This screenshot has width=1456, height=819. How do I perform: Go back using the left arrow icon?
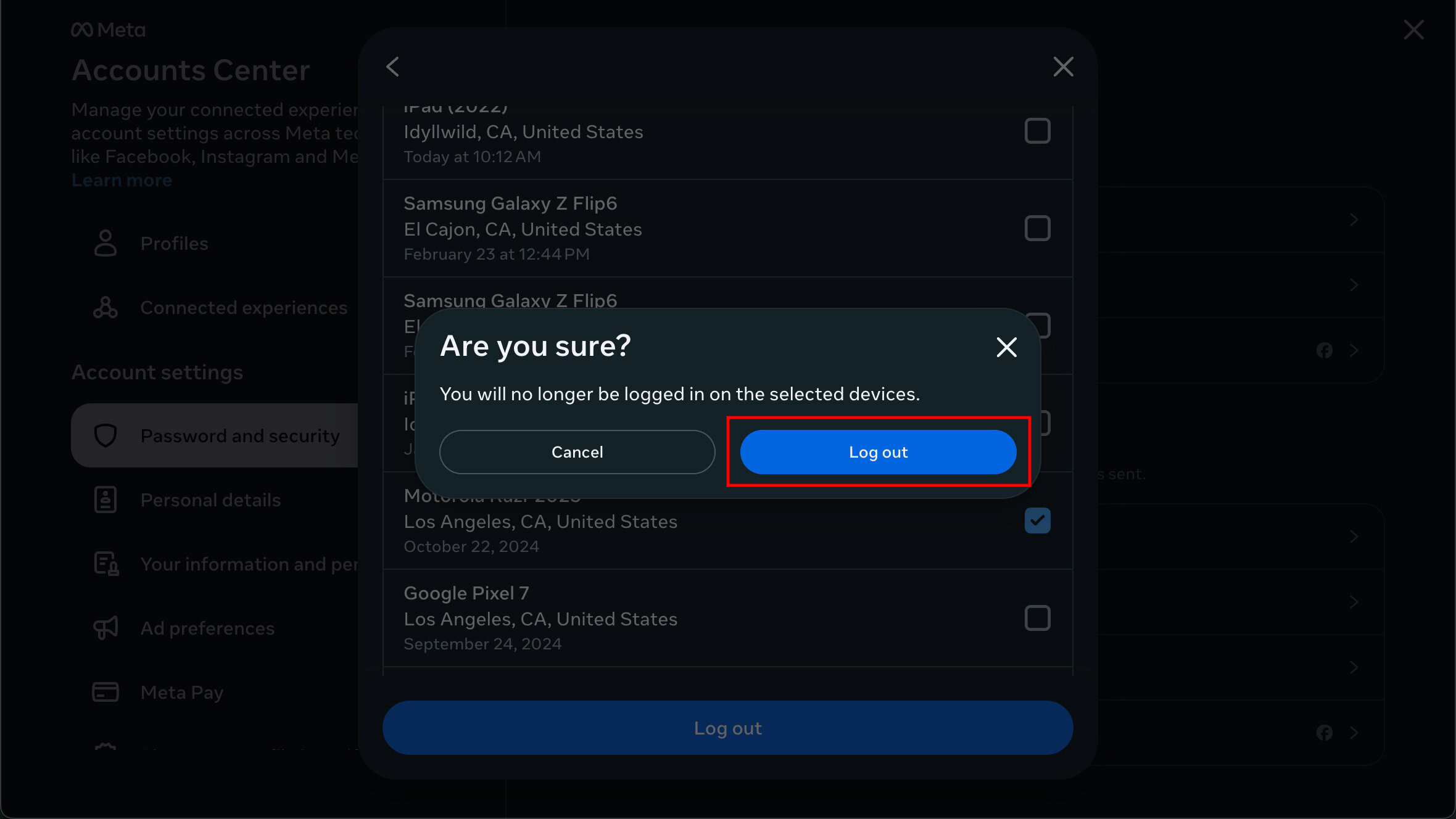tap(393, 67)
